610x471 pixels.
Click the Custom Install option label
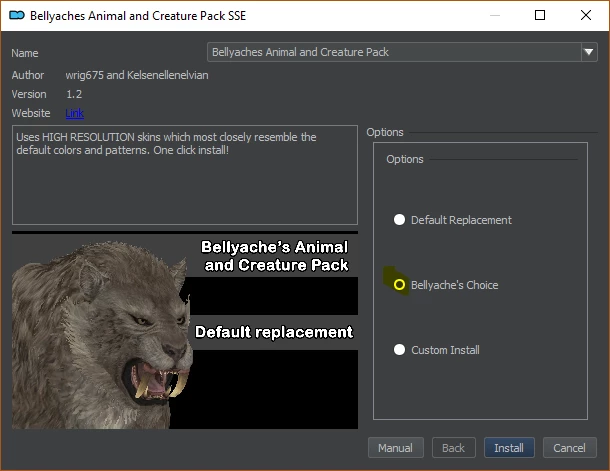(x=445, y=350)
